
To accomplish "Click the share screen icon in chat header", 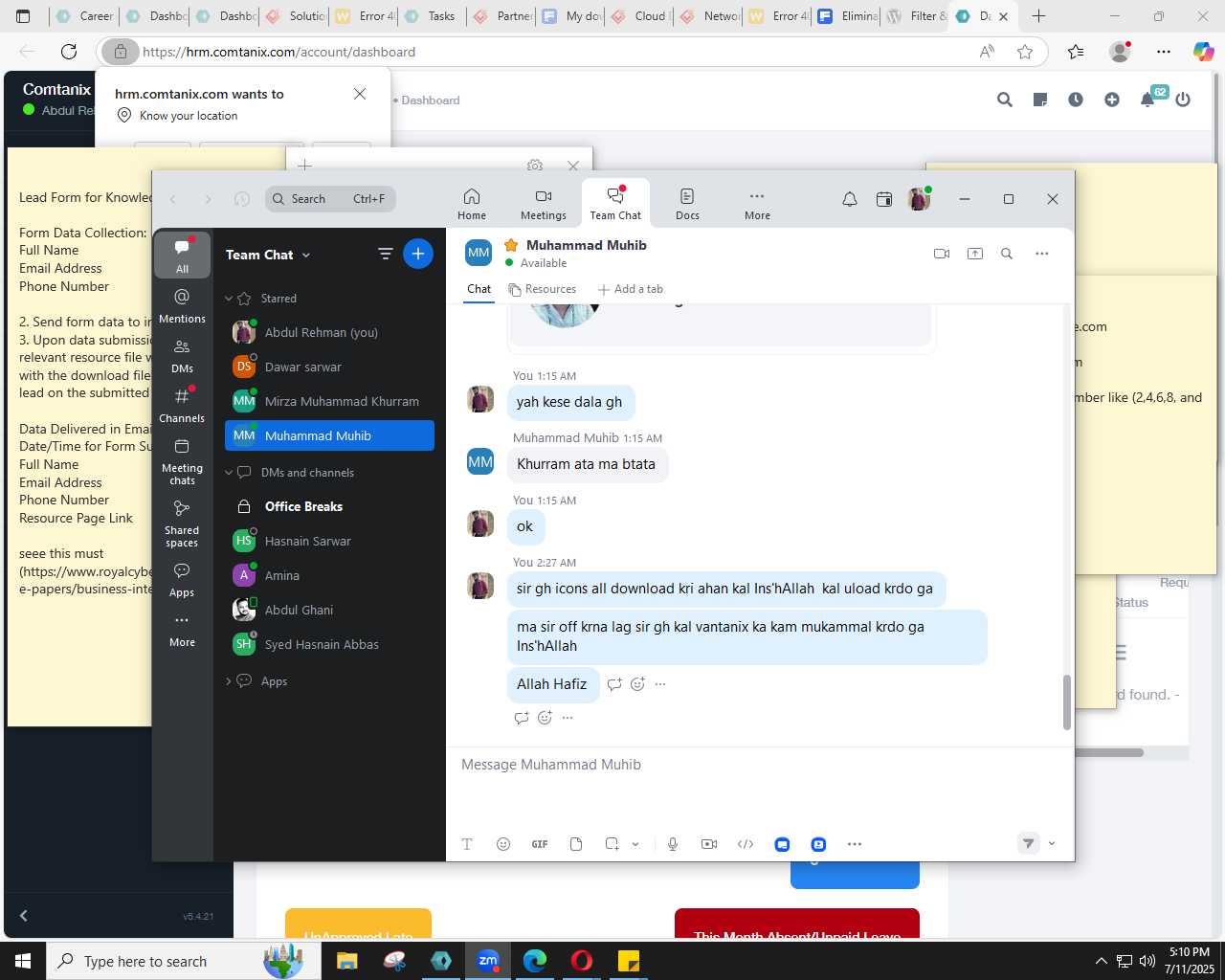I will click(974, 254).
